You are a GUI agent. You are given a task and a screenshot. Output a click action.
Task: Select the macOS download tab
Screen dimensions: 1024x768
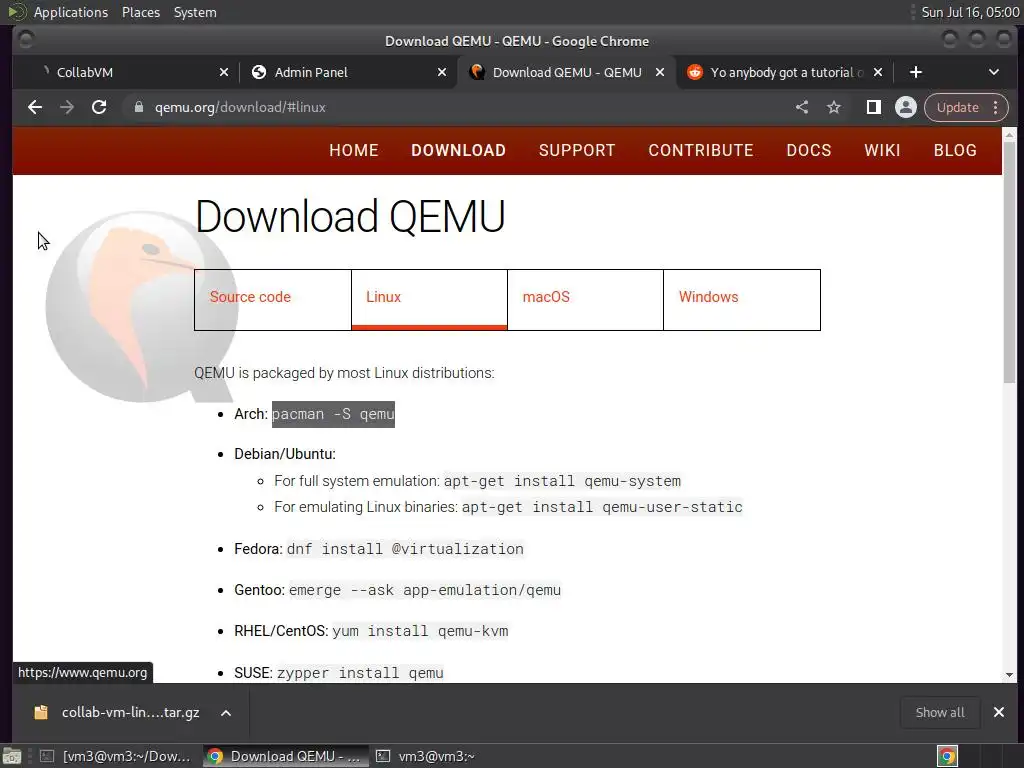pyautogui.click(x=585, y=300)
